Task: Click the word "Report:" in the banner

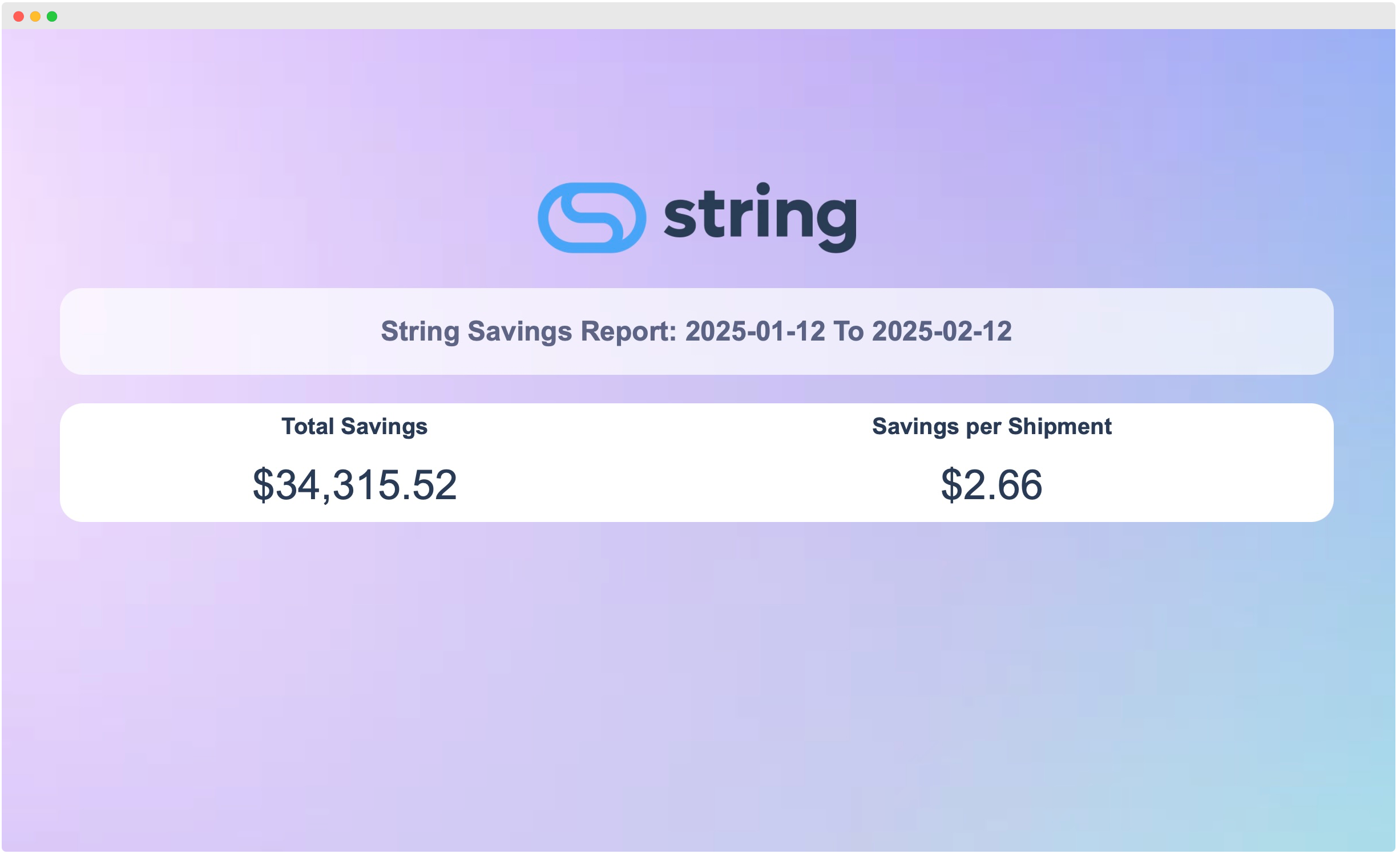Action: tap(629, 332)
